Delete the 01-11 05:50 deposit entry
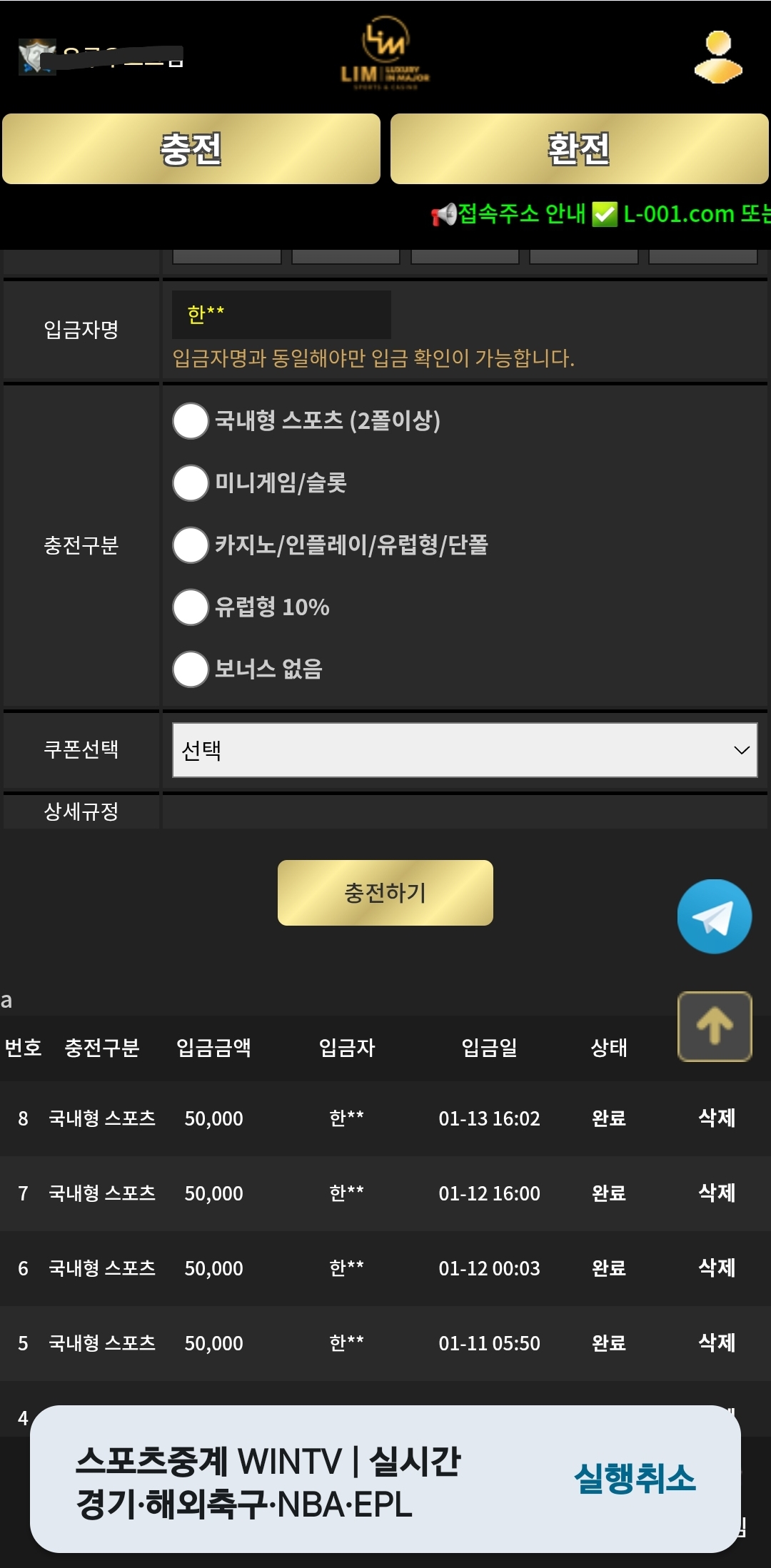This screenshot has height=1568, width=771. 717,1342
